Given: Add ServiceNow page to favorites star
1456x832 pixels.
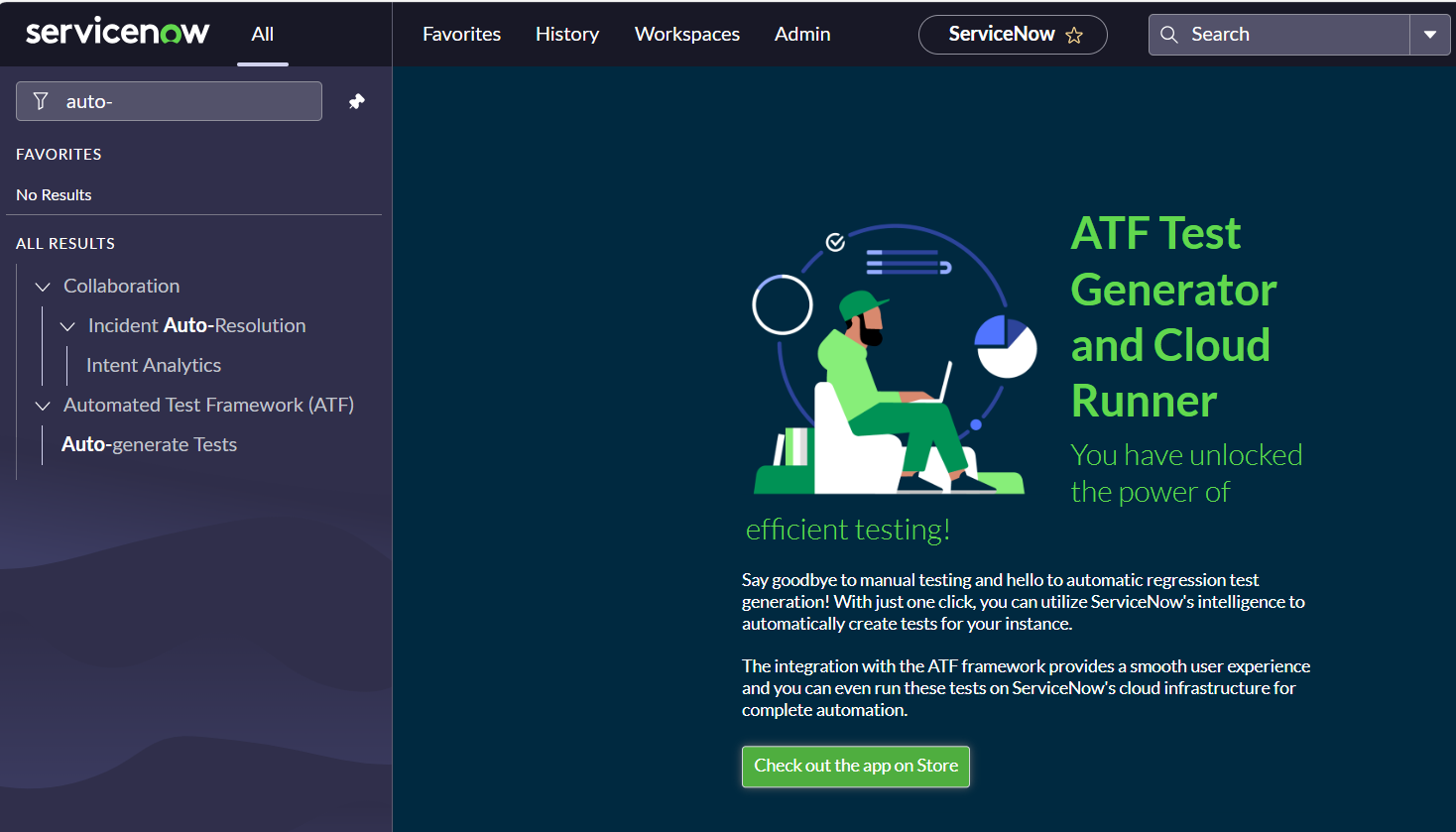Looking at the screenshot, I should 1074,35.
